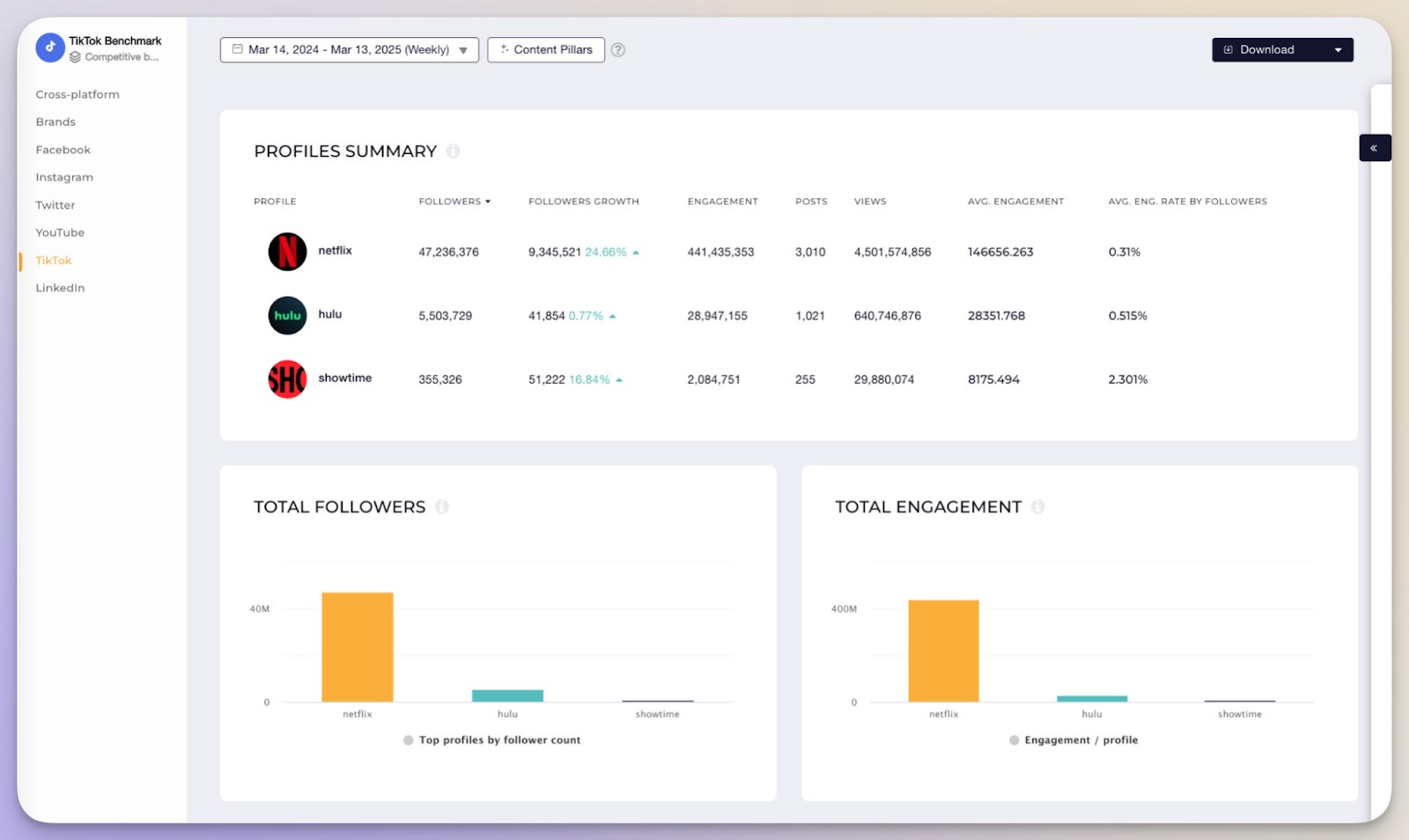The image size is (1409, 840).
Task: Click the netflix bar in Total Followers chart
Action: pos(356,645)
